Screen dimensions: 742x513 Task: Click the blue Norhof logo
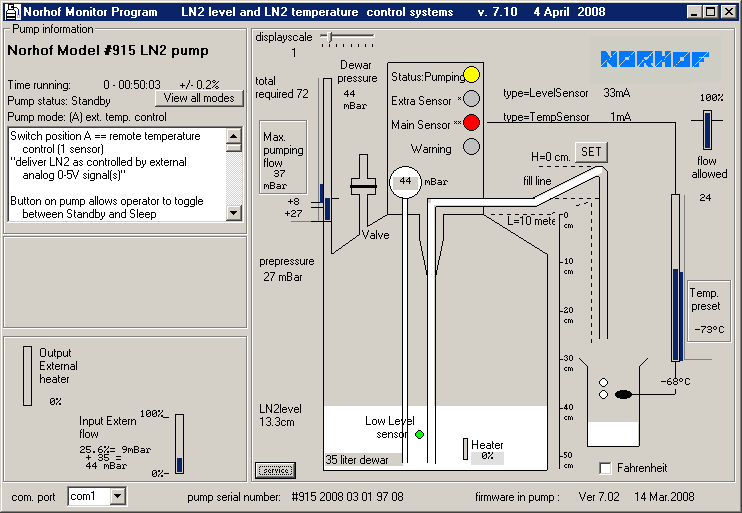(654, 59)
